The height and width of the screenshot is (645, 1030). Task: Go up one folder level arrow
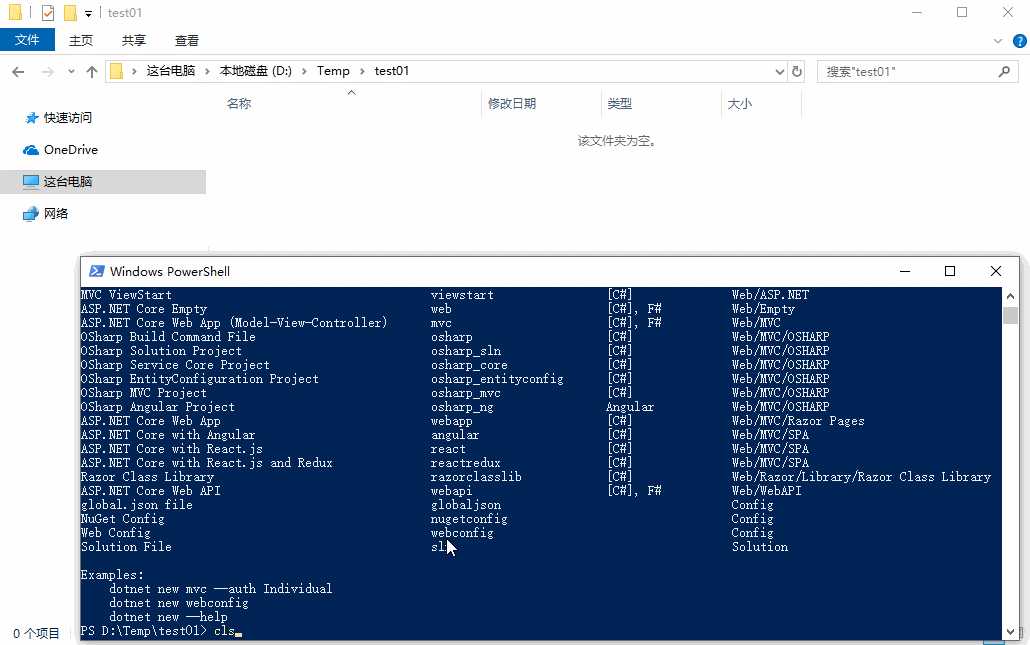[x=92, y=72]
